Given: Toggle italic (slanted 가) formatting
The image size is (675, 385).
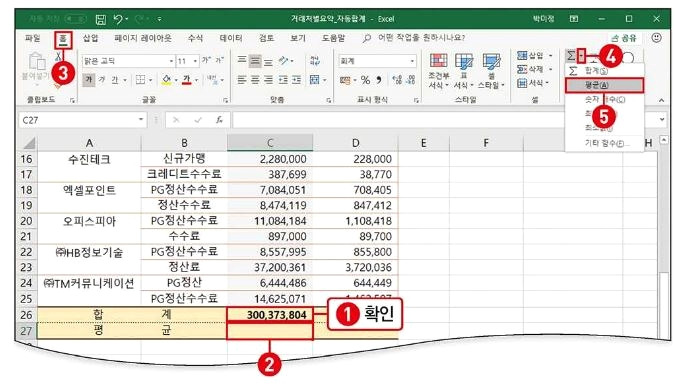Looking at the screenshot, I should coord(102,80).
